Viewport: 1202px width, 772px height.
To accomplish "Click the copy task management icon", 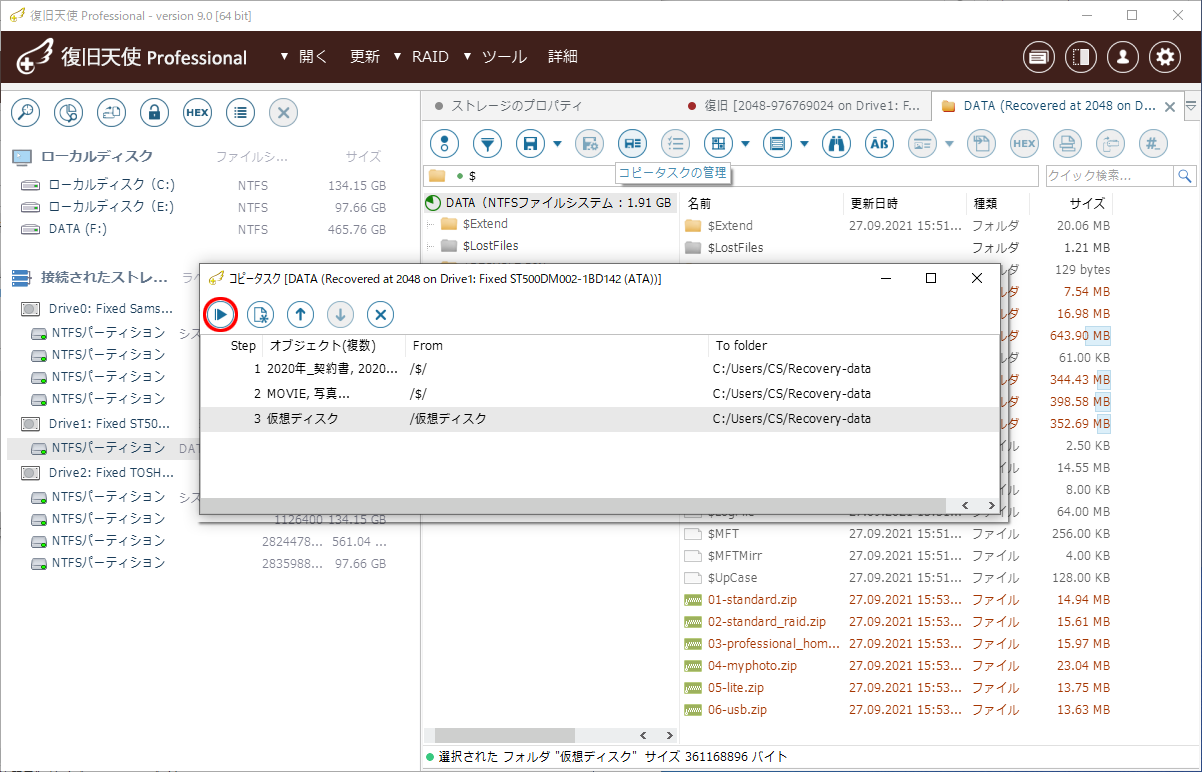I will [632, 144].
